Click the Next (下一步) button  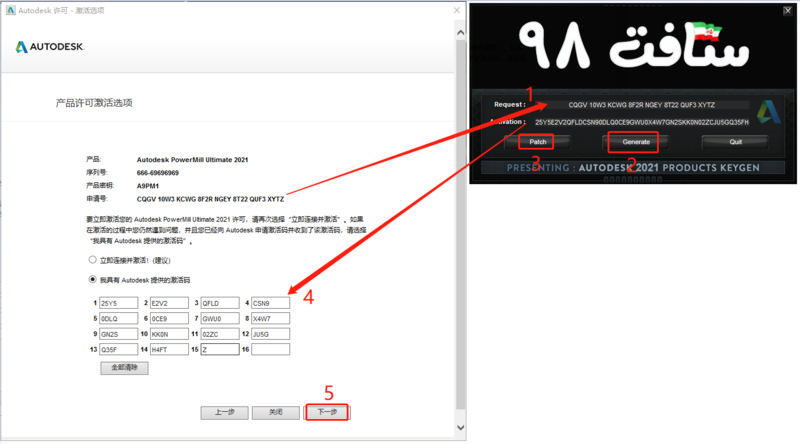[x=327, y=412]
